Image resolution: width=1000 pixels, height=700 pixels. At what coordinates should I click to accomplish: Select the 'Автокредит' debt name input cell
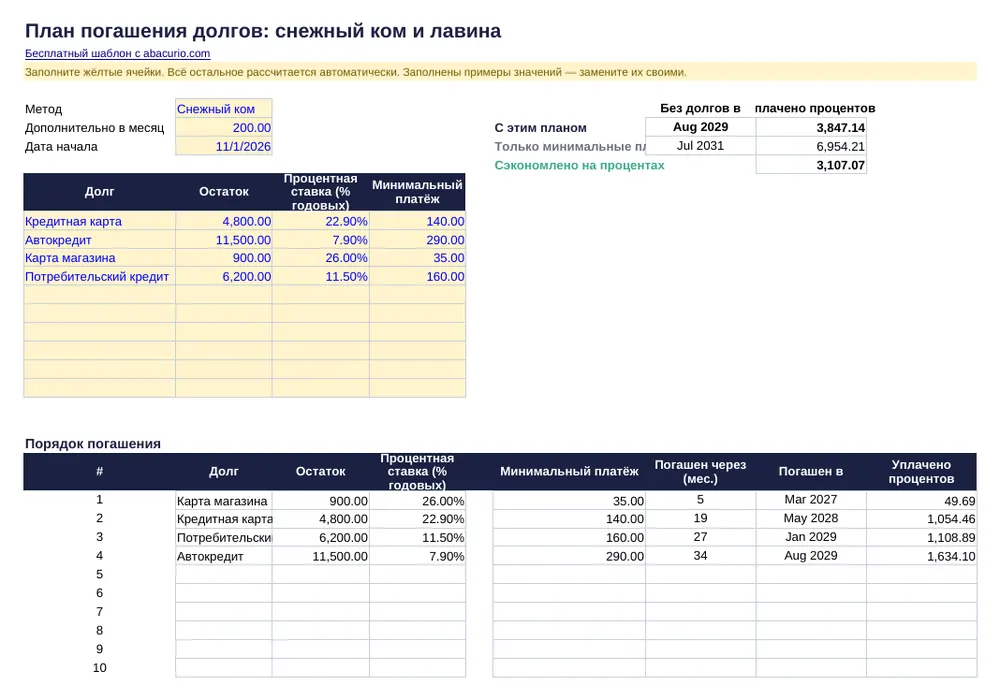[x=99, y=240]
